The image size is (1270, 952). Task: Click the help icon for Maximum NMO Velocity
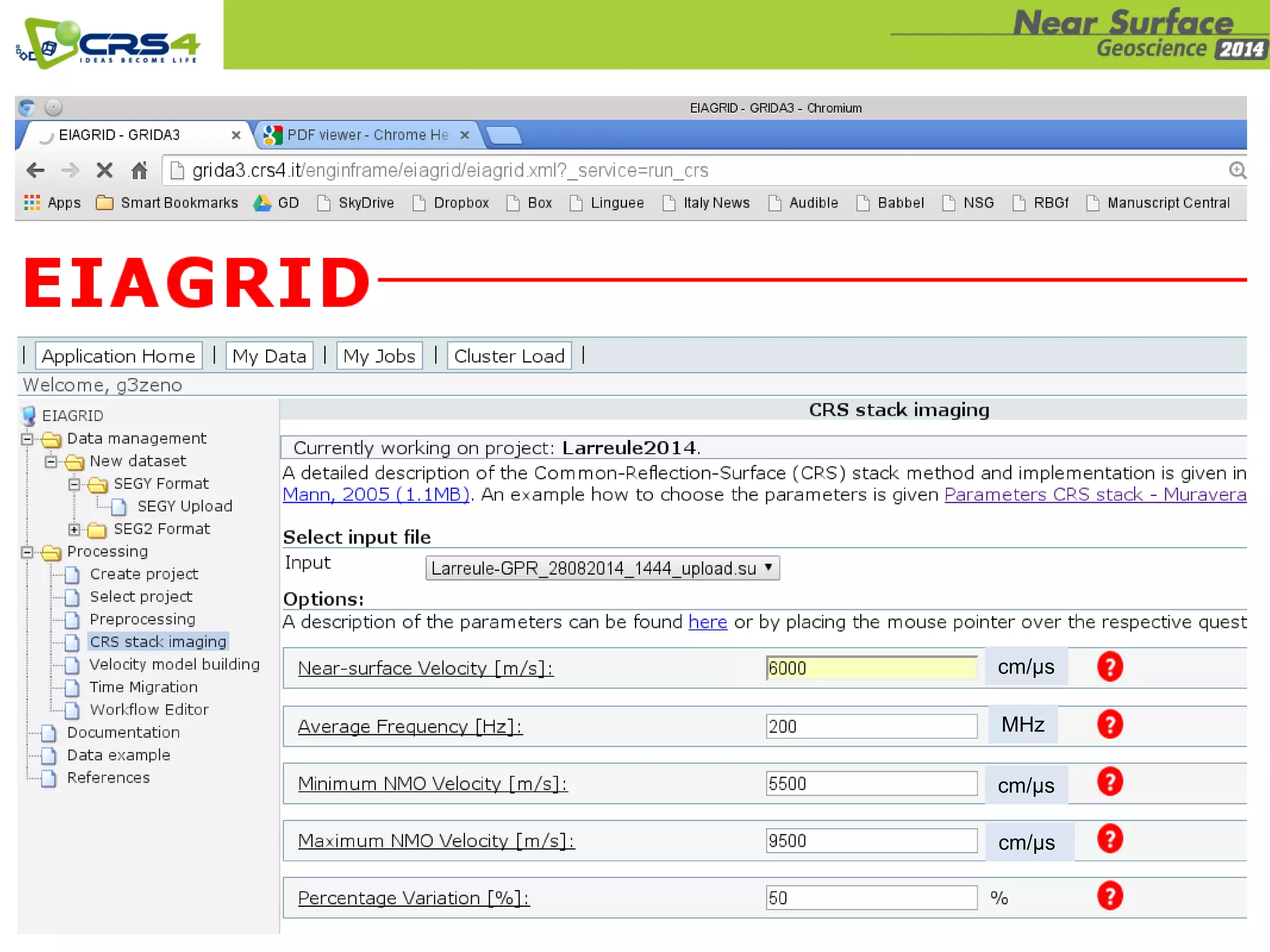[1109, 839]
